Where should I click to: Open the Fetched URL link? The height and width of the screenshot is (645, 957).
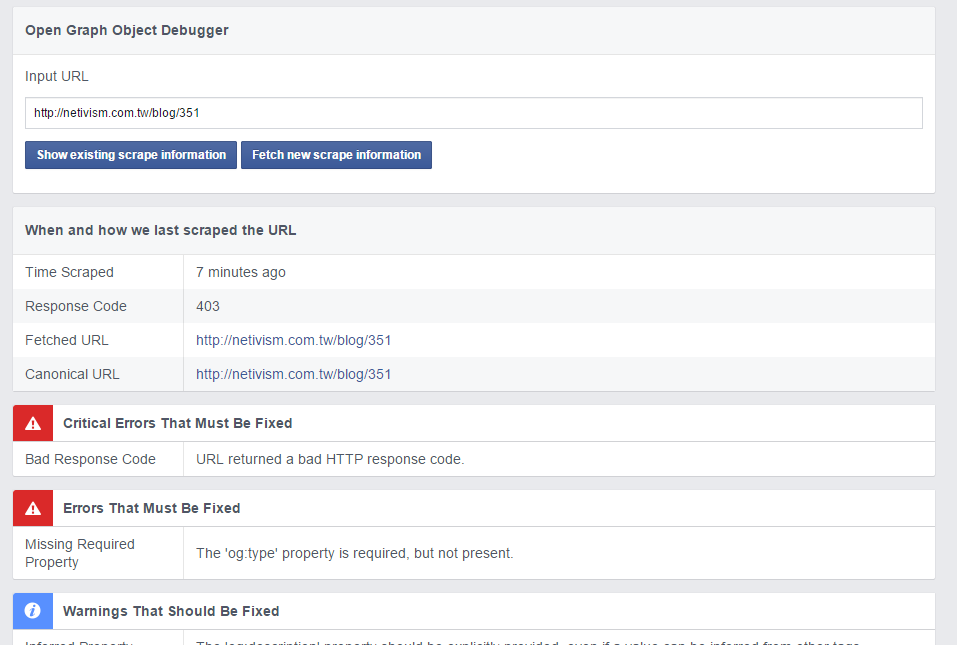click(x=293, y=340)
